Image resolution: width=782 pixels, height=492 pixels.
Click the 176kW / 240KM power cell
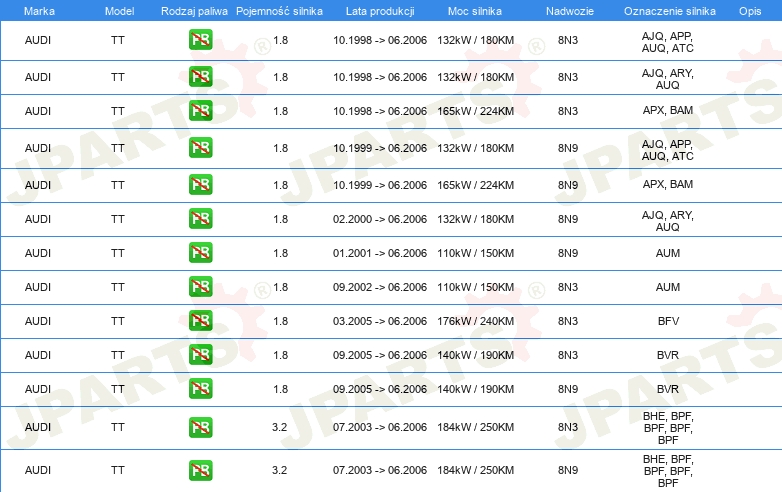point(475,321)
